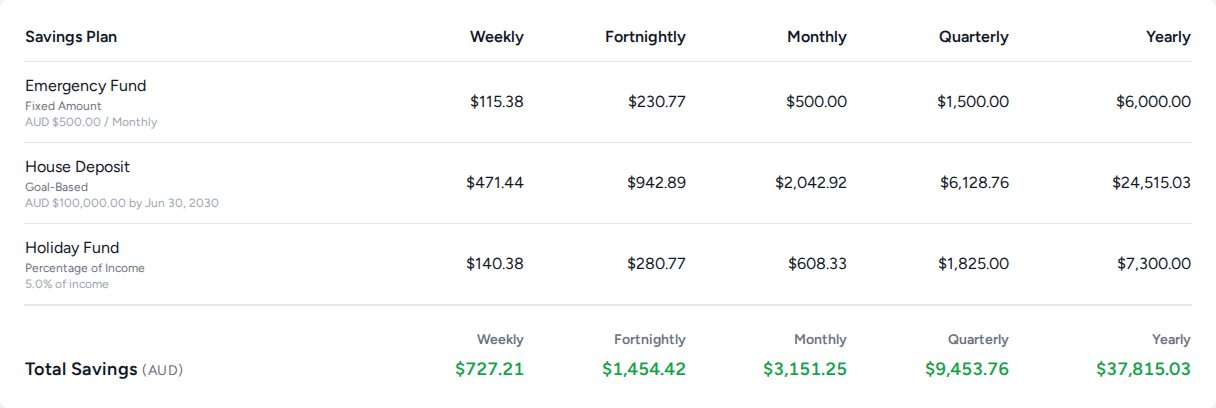Select Emergency Fund quarterly amount $1,500.00
This screenshot has height=408, width=1216.
point(973,102)
